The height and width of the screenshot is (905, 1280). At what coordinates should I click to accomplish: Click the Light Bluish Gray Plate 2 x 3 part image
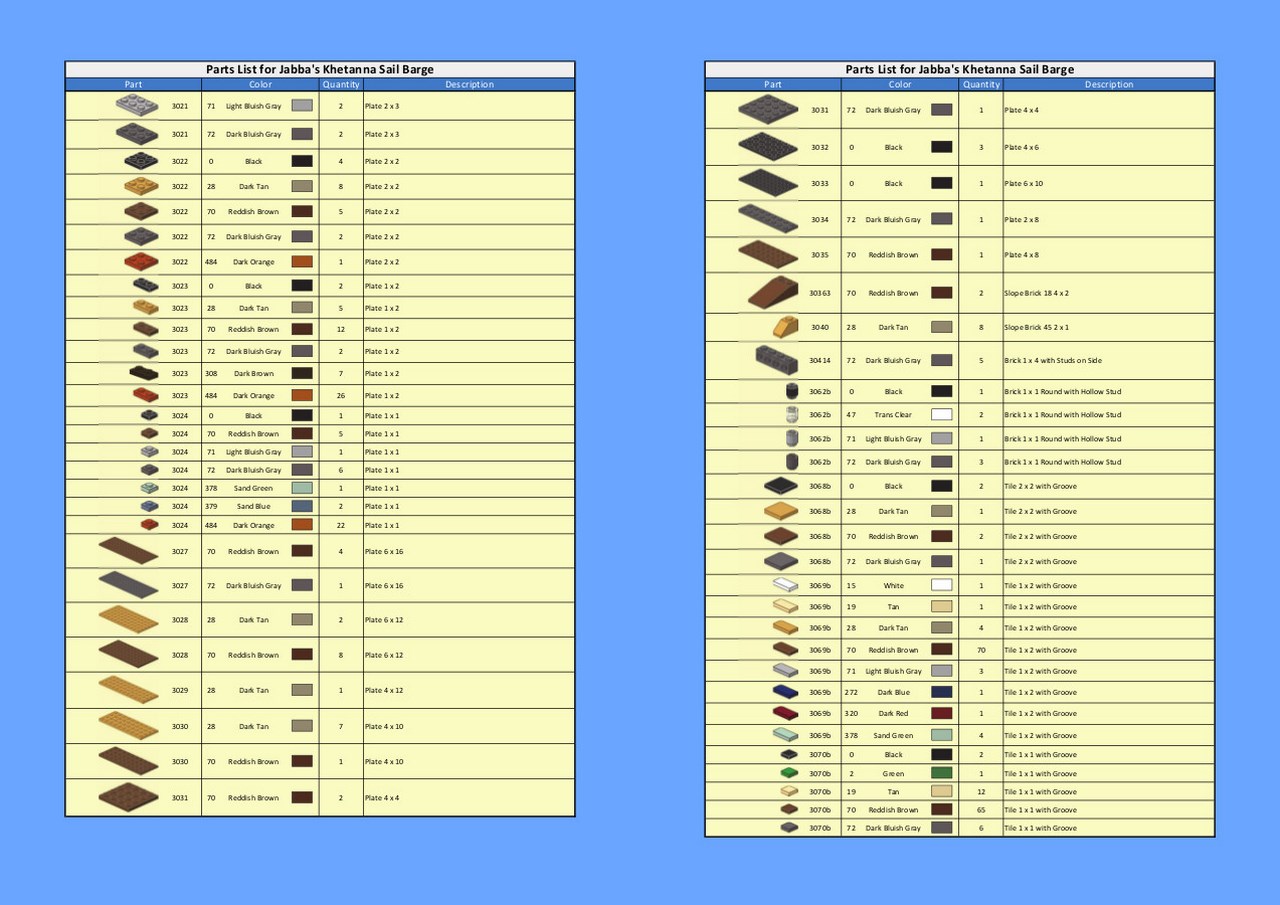tap(137, 105)
